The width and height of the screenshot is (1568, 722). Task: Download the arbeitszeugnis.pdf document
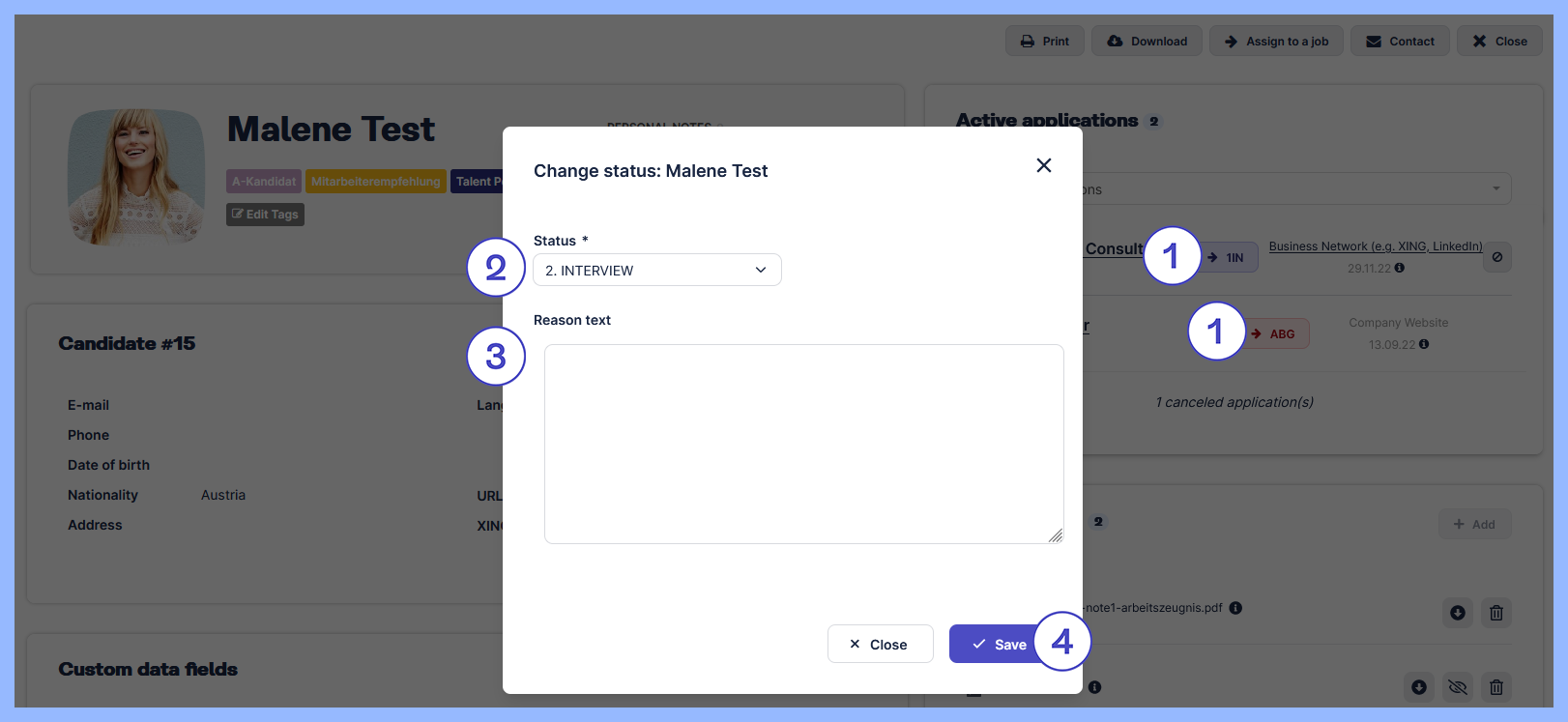(x=1457, y=613)
